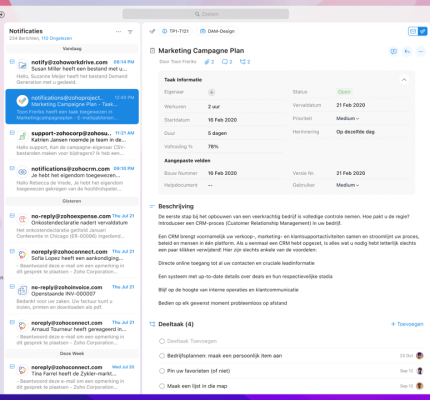Open the Prioriteit Medium dropdown
Screen dimensions: 430x400
coord(348,118)
